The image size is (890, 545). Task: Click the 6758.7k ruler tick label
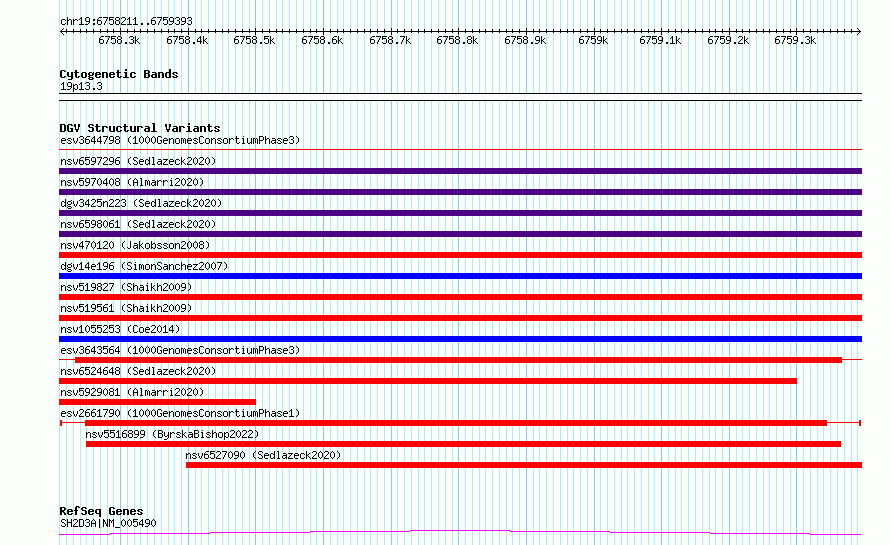click(x=390, y=40)
